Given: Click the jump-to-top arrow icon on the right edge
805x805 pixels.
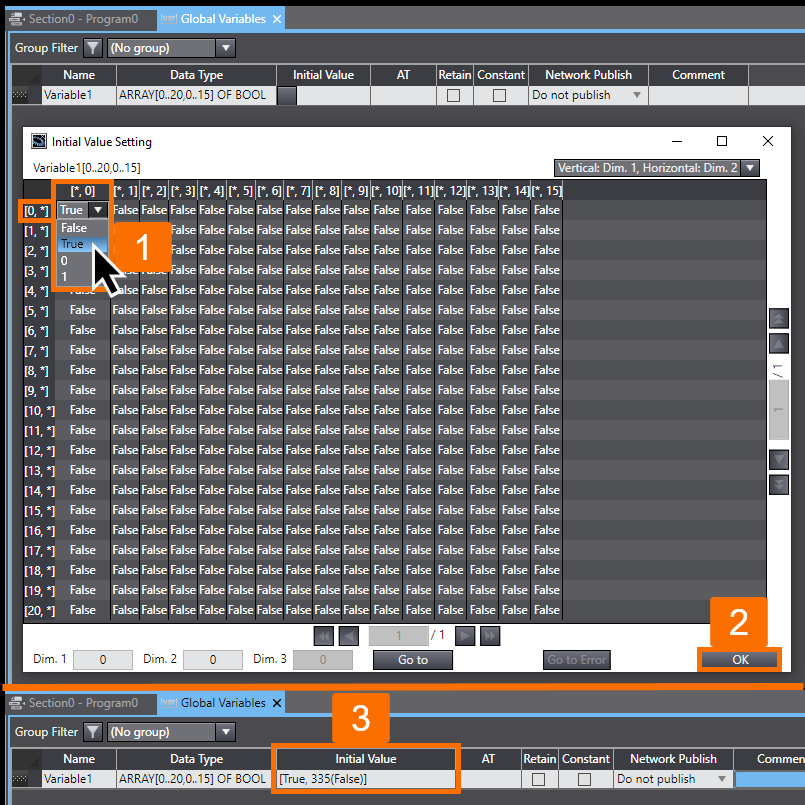Looking at the screenshot, I should (781, 318).
